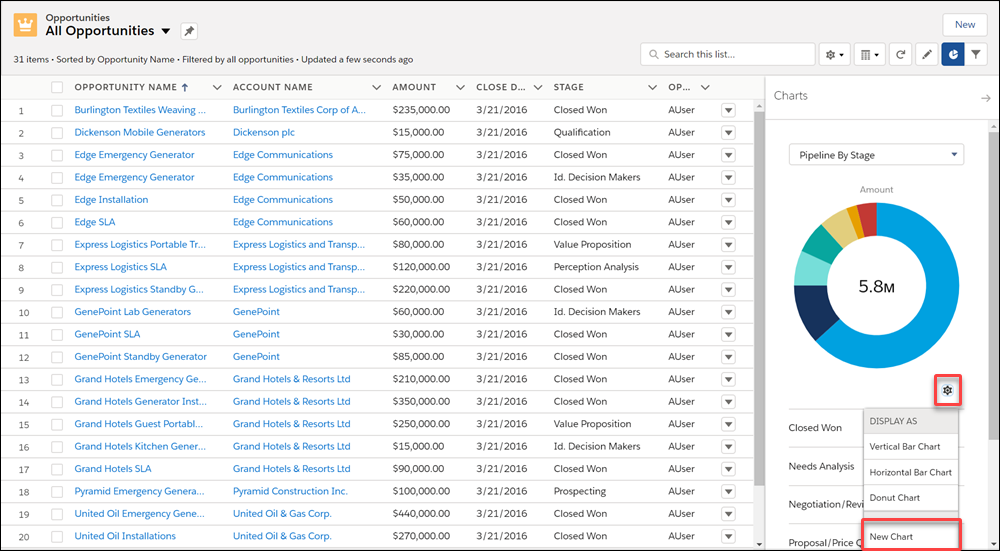Open the table display-as icon menu
Image resolution: width=1000 pixels, height=551 pixels.
869,55
